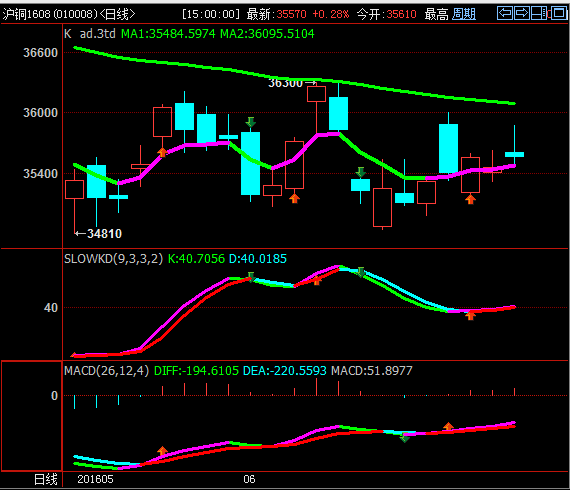Click the K ad.3td main chart label
Screen dimensions: 570x490
tap(90, 34)
